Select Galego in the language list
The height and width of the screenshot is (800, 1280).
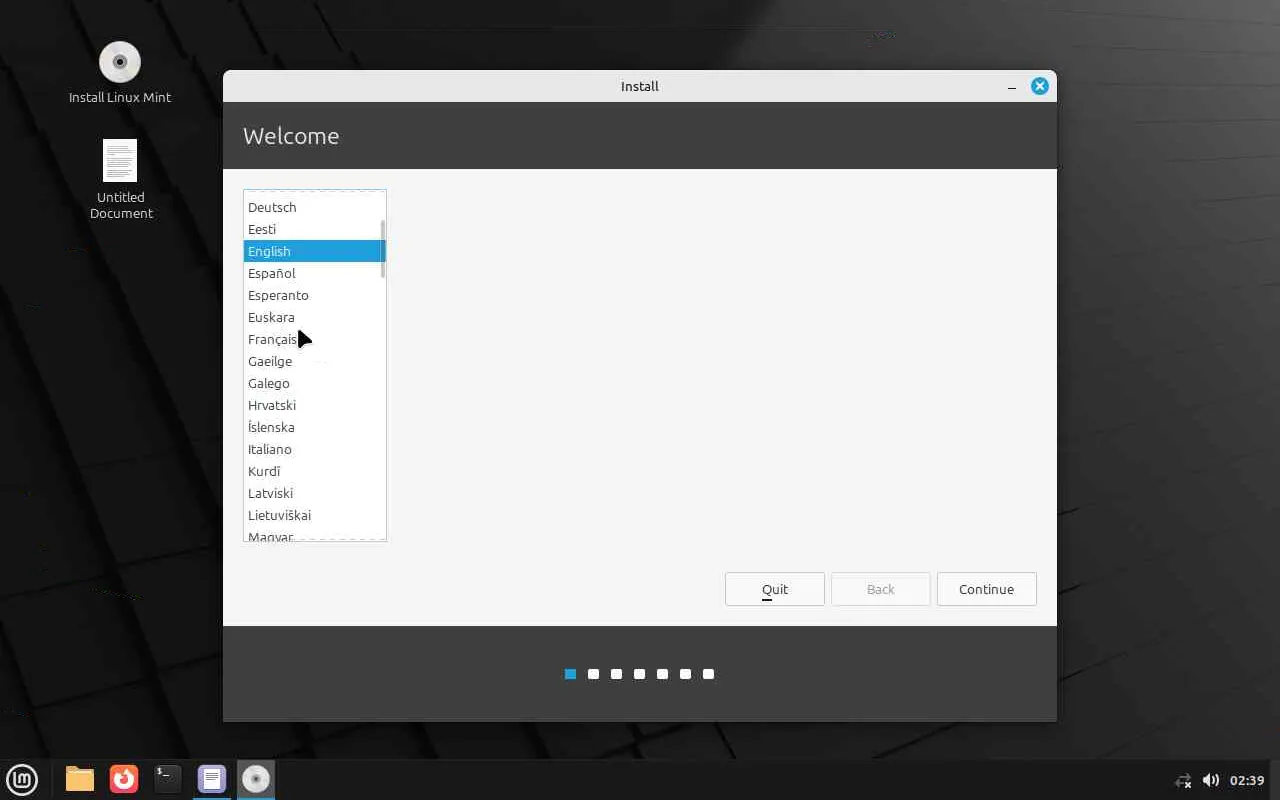[314, 383]
